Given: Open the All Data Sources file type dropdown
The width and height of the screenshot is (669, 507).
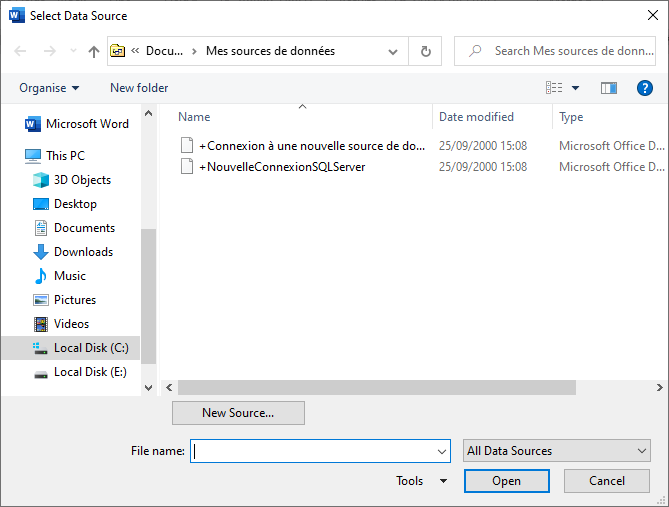Looking at the screenshot, I should [556, 451].
